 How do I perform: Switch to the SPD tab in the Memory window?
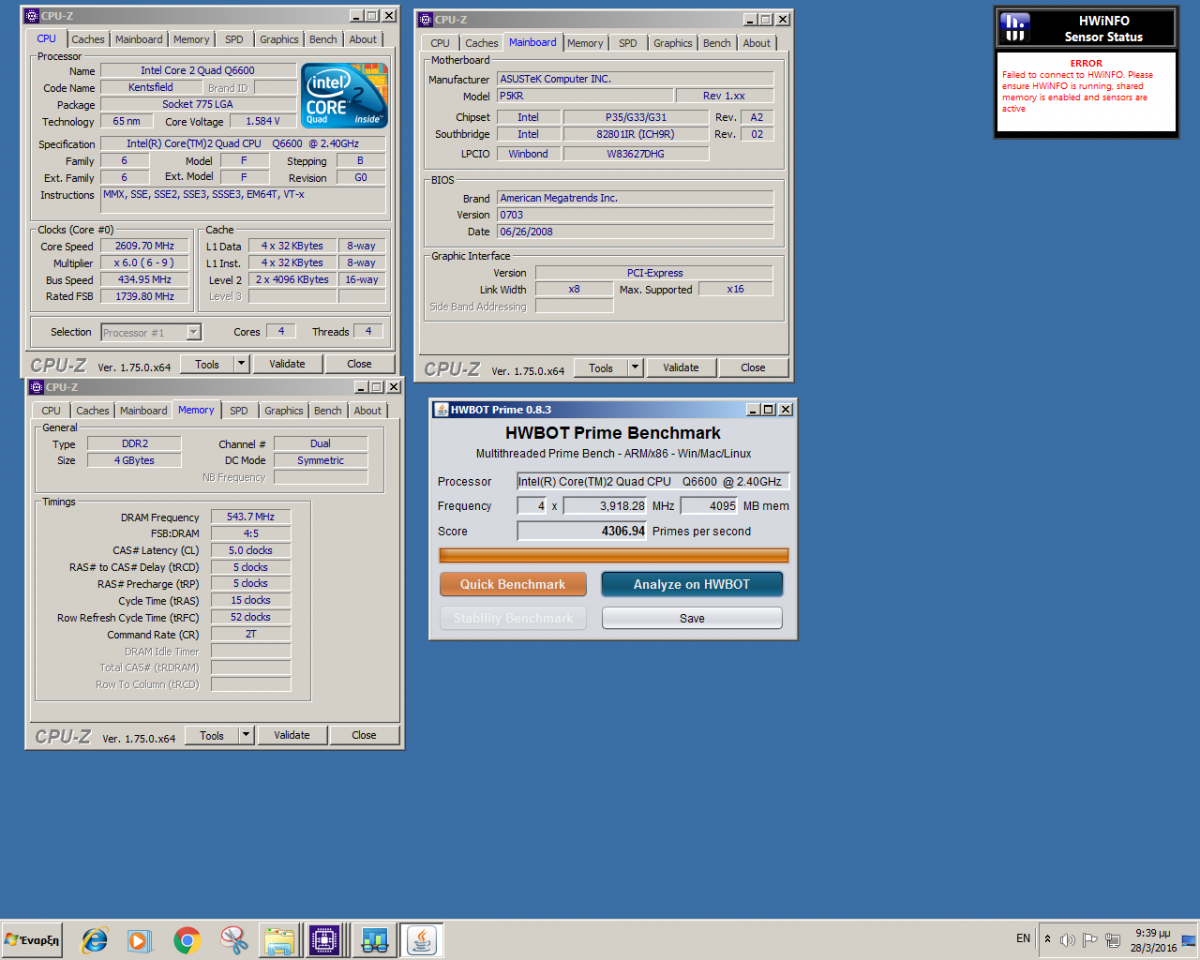(239, 411)
